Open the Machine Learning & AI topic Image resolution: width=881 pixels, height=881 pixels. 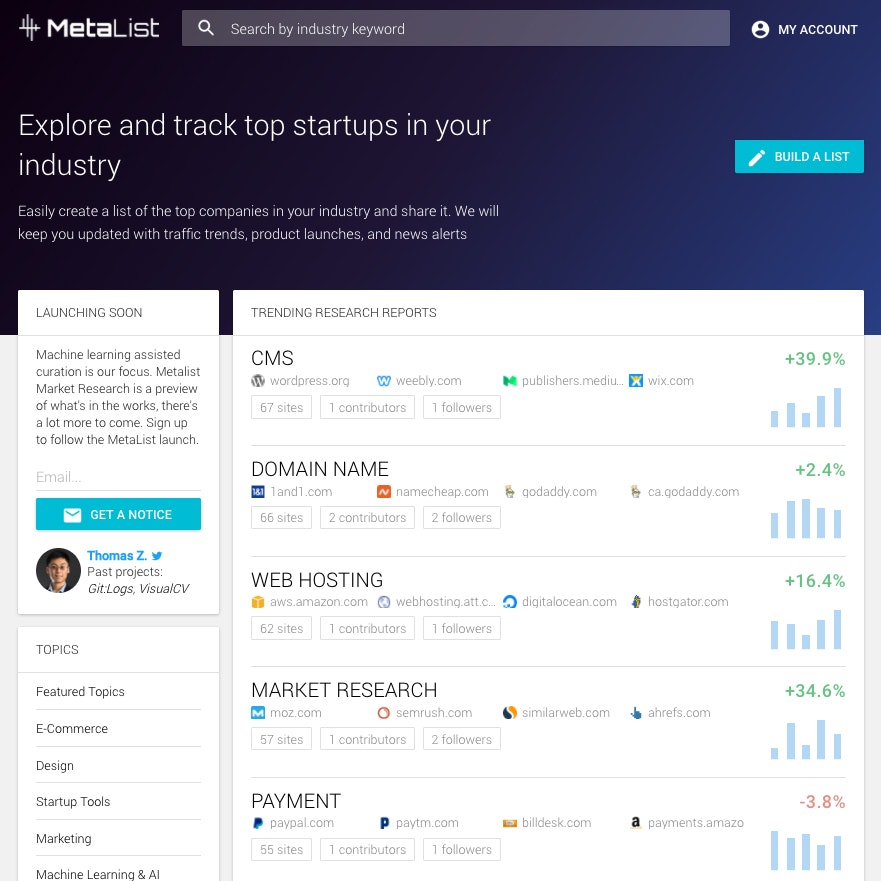tap(97, 873)
